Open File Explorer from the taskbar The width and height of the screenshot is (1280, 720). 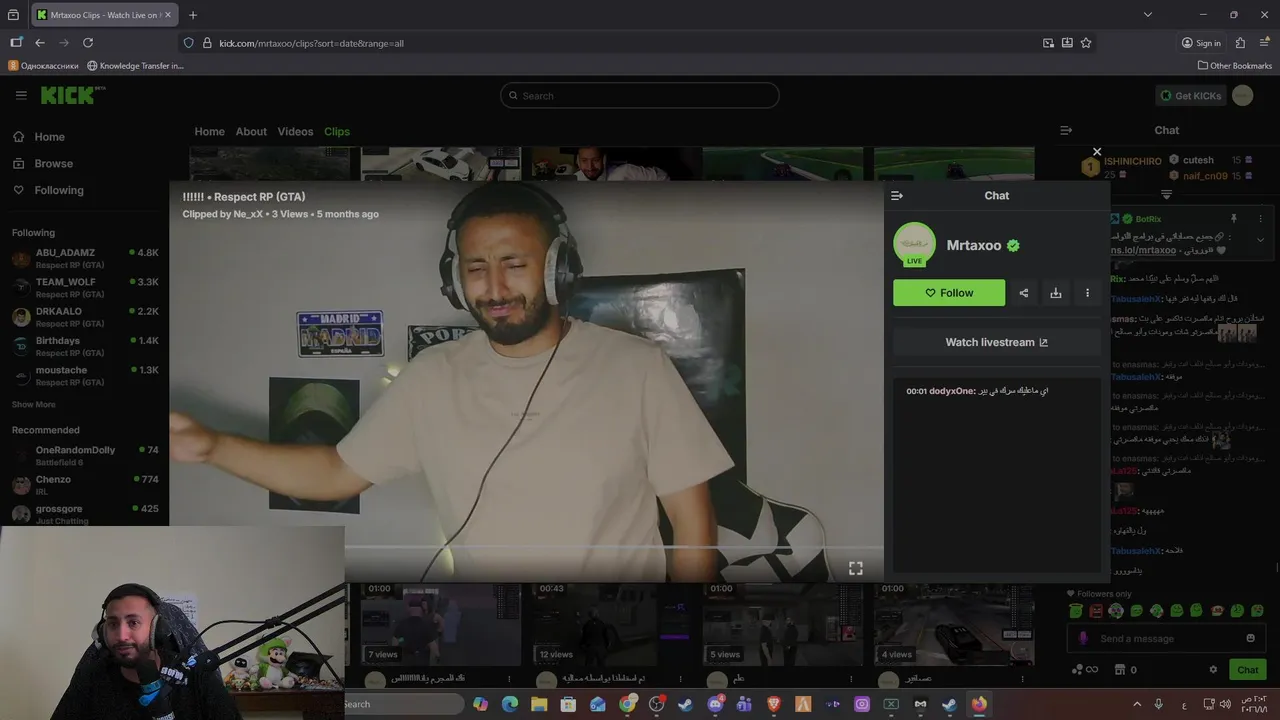[539, 704]
